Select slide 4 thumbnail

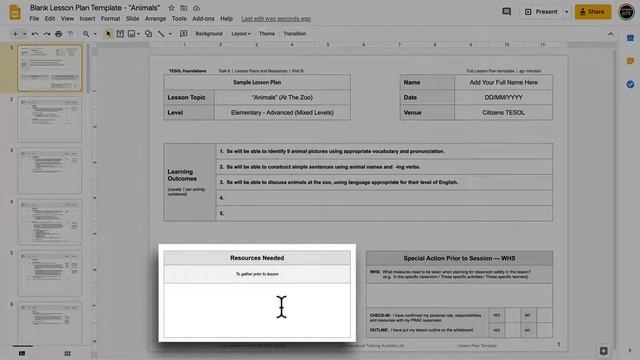coord(50,222)
